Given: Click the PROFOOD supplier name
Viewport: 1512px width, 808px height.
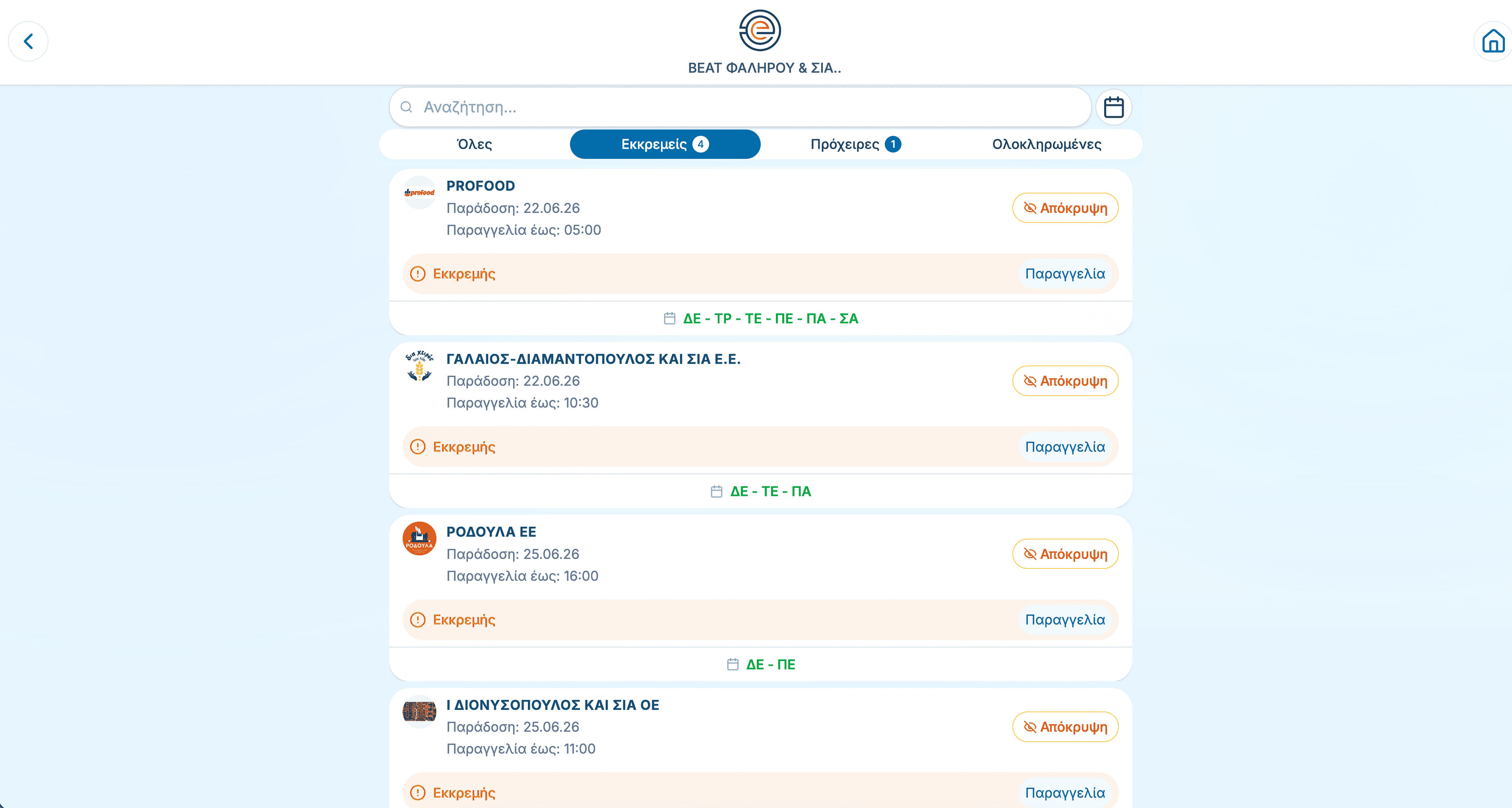Looking at the screenshot, I should coord(480,186).
